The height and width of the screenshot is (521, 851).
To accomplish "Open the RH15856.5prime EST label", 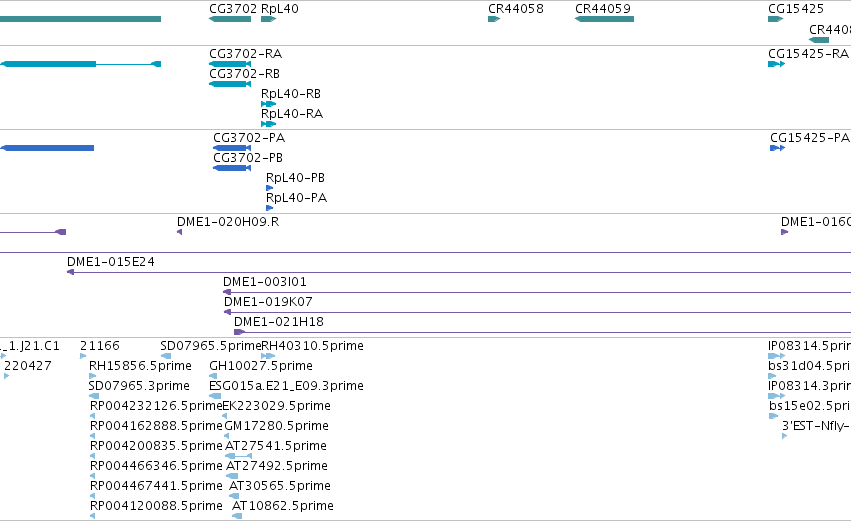I will pos(140,366).
